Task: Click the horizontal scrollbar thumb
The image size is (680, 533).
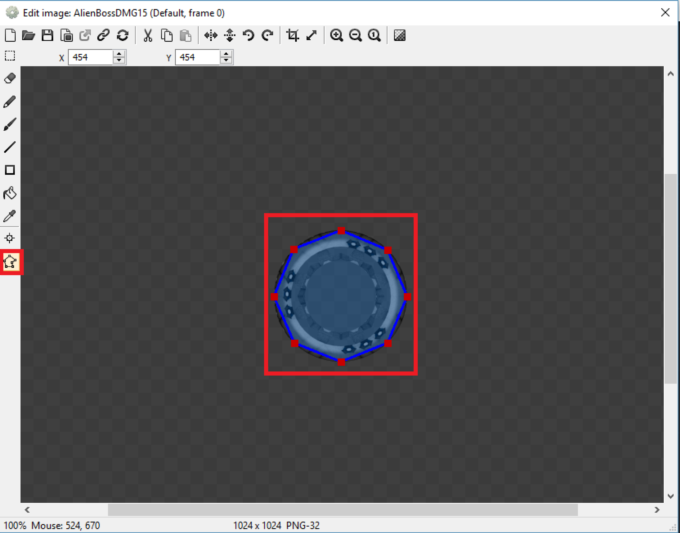Action: pyautogui.click(x=343, y=510)
